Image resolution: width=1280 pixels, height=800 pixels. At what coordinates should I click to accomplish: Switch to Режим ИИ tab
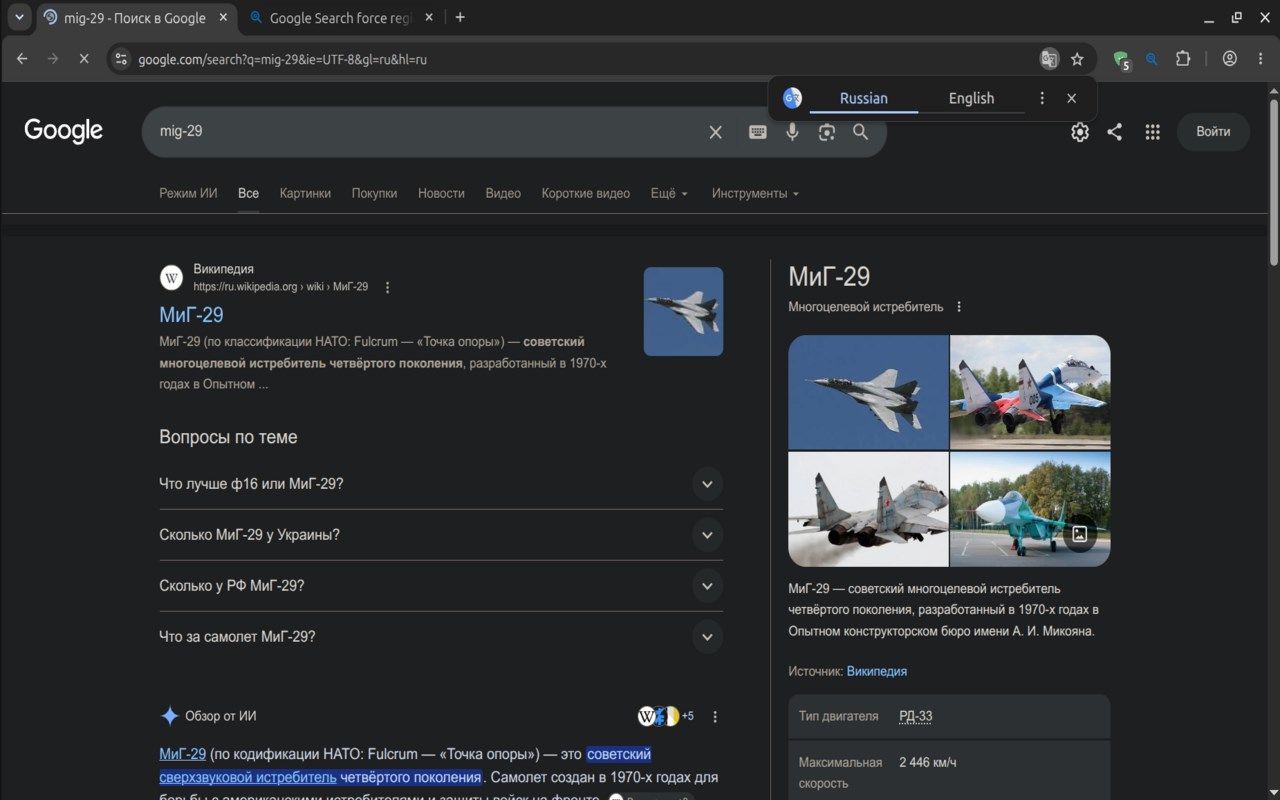pyautogui.click(x=188, y=193)
